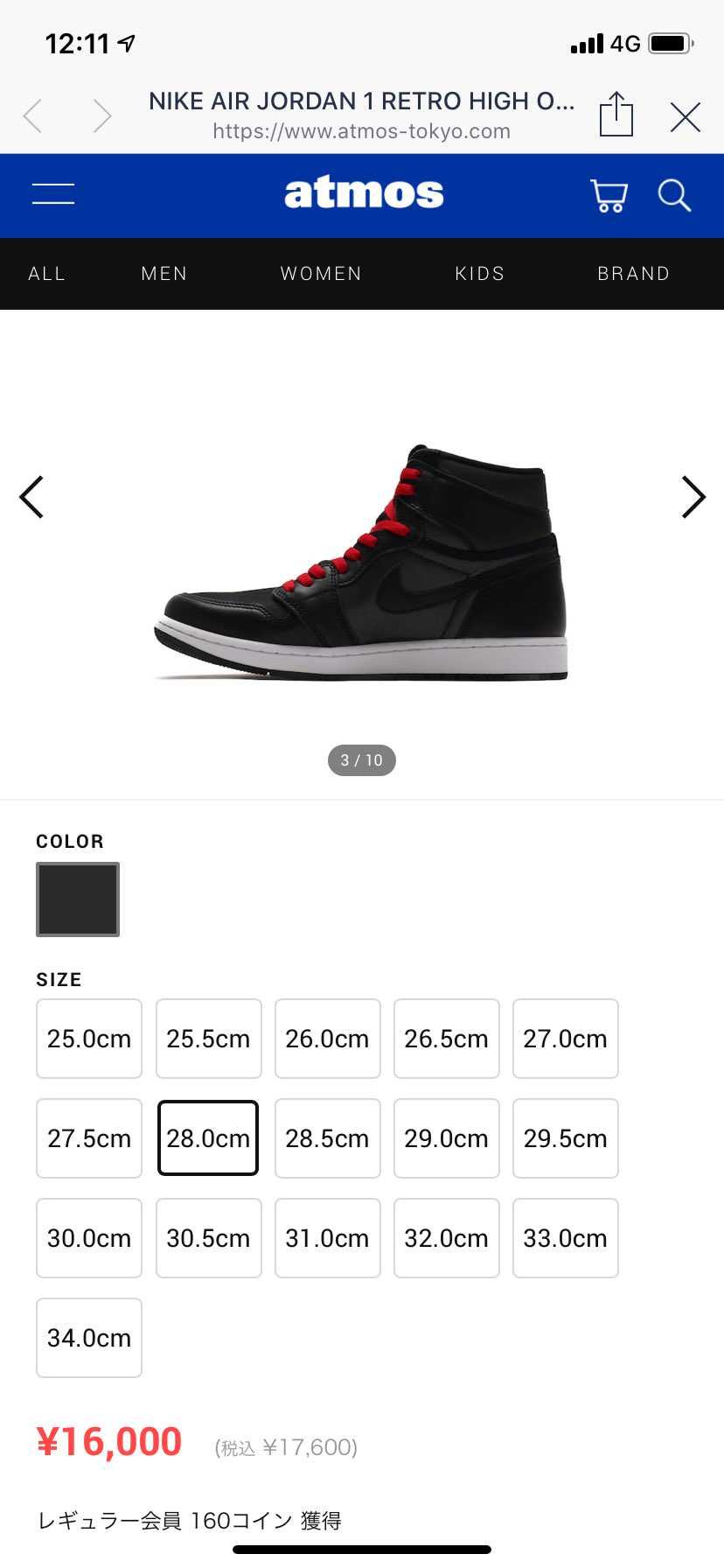
Task: Open the shopping cart
Action: tap(609, 195)
